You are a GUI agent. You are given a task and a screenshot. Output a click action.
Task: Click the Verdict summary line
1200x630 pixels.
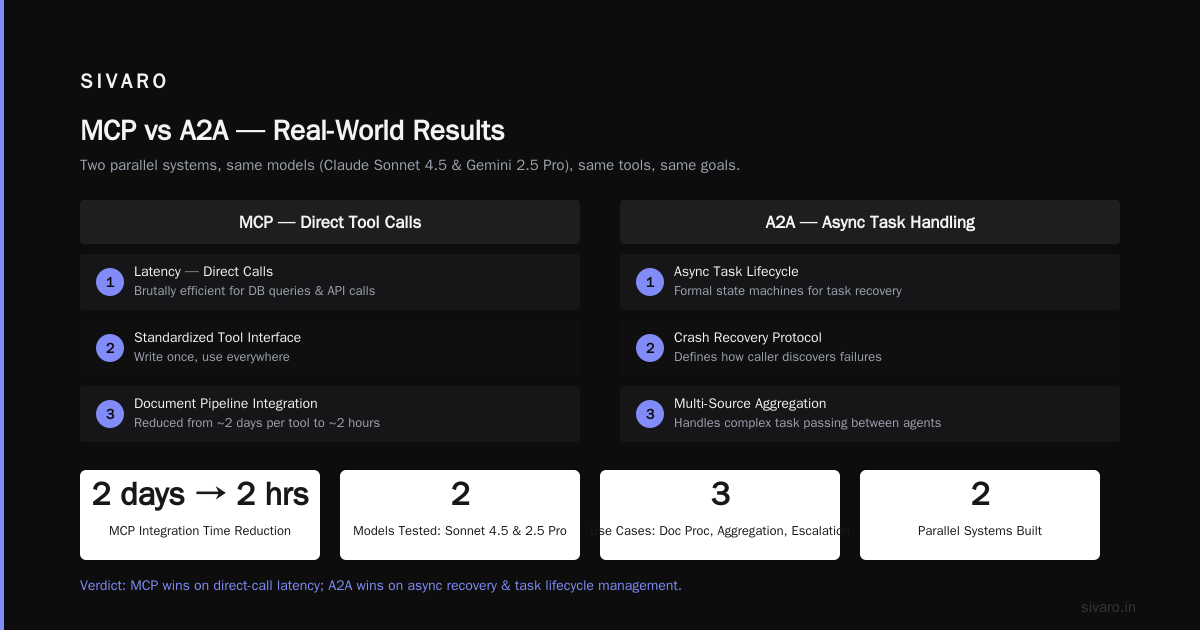[x=381, y=585]
